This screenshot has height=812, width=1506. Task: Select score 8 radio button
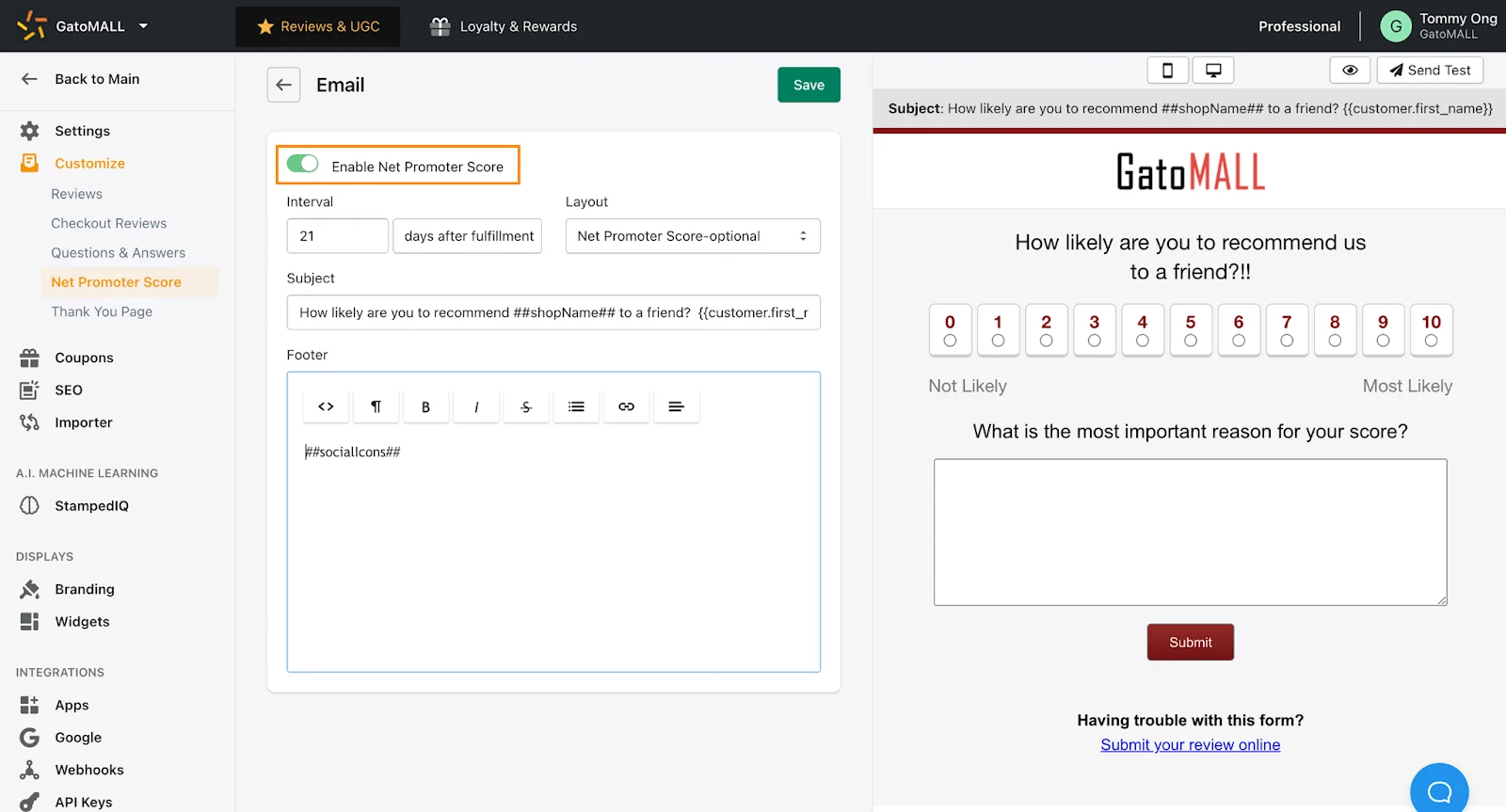(1335, 341)
